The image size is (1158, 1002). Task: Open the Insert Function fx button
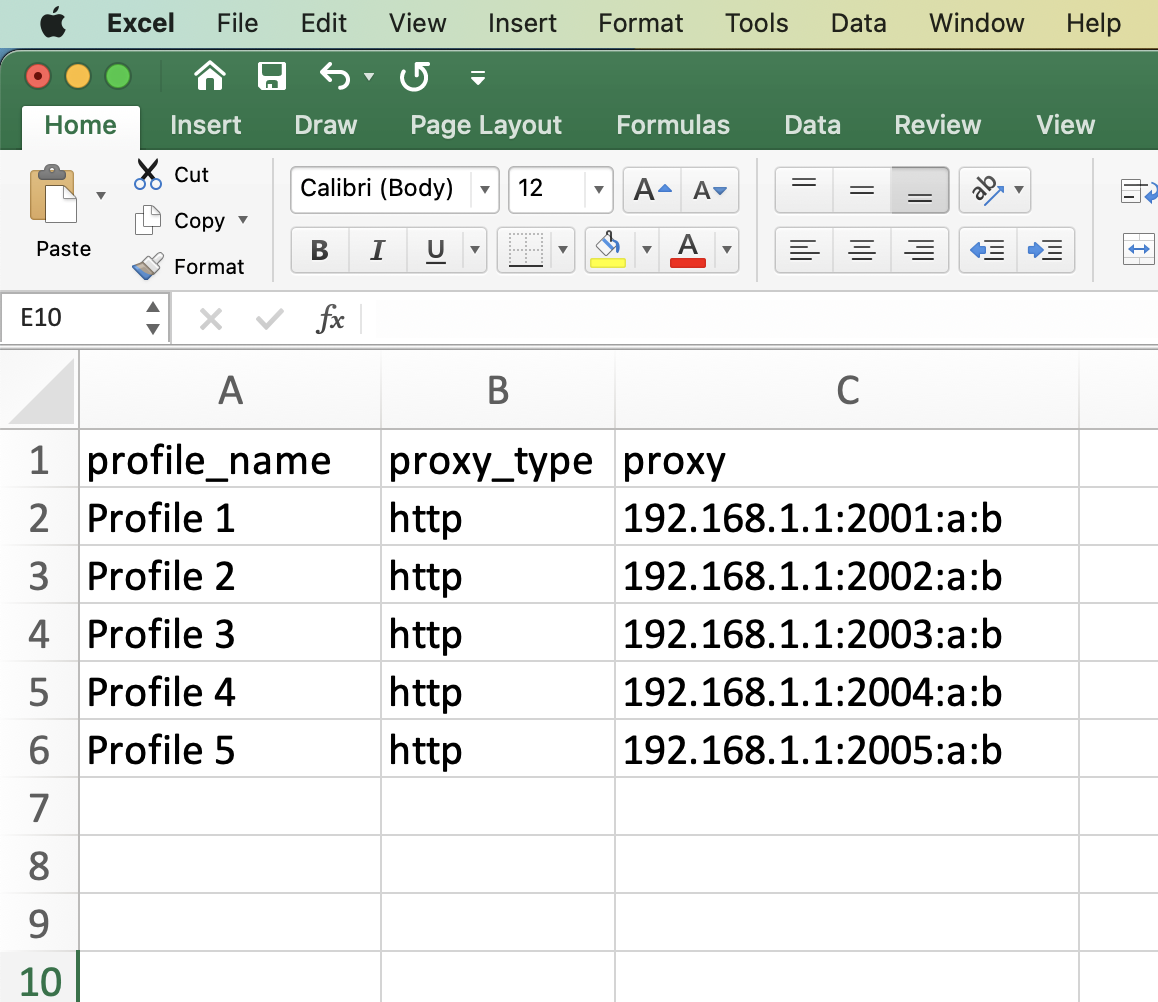click(330, 319)
